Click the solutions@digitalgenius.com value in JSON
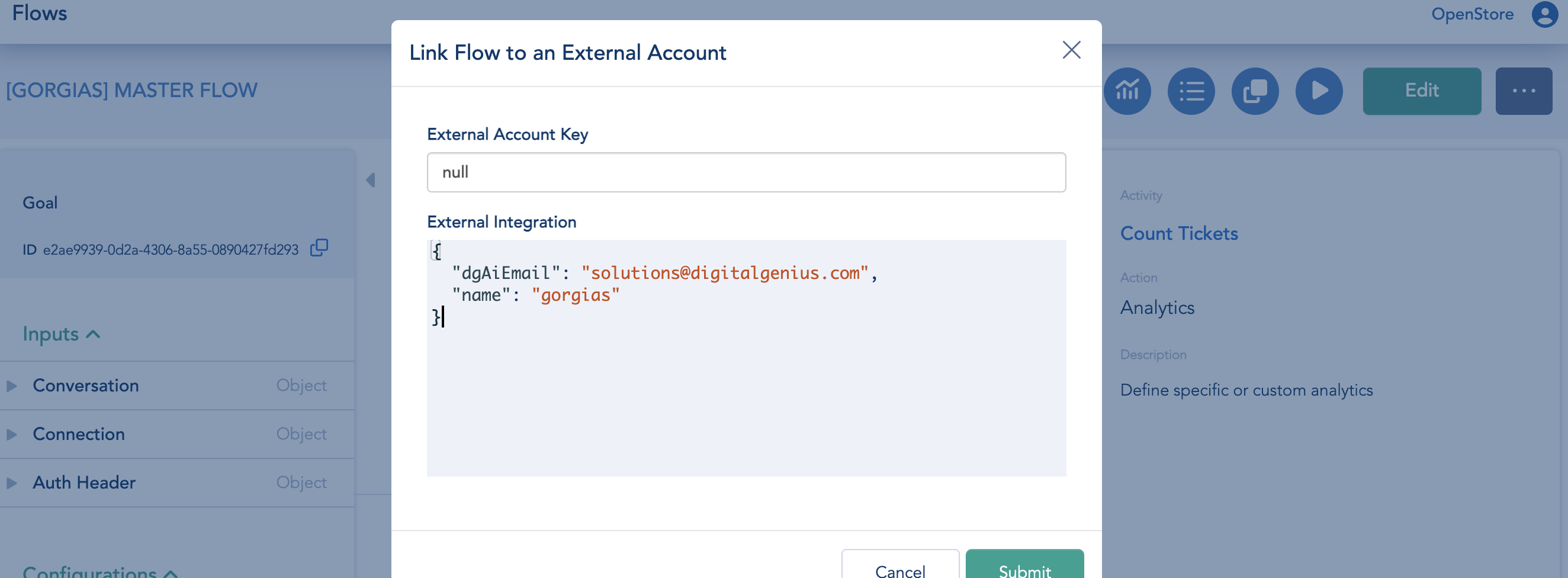 pyautogui.click(x=724, y=273)
